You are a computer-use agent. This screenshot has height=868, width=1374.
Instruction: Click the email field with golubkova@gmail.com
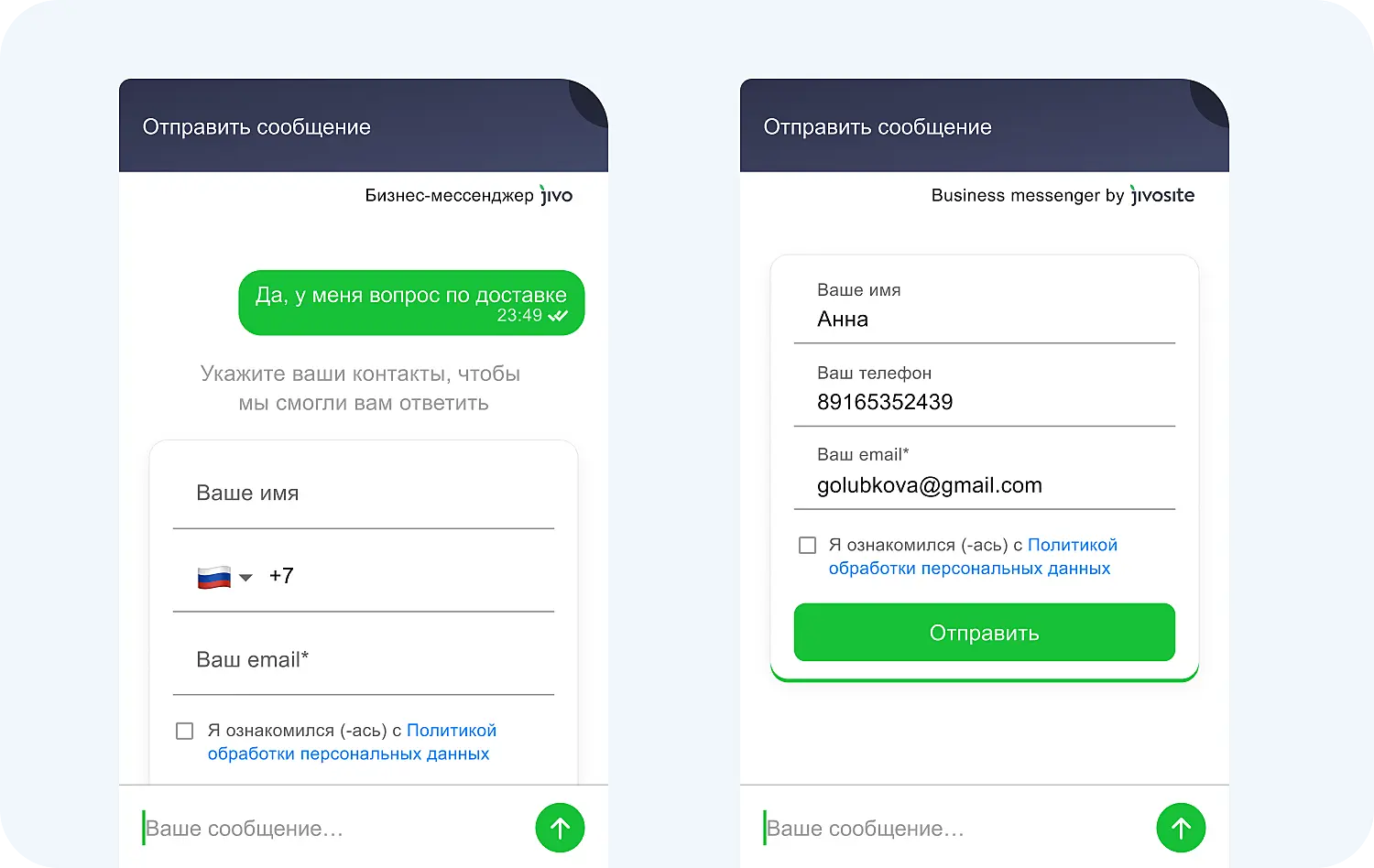(984, 485)
